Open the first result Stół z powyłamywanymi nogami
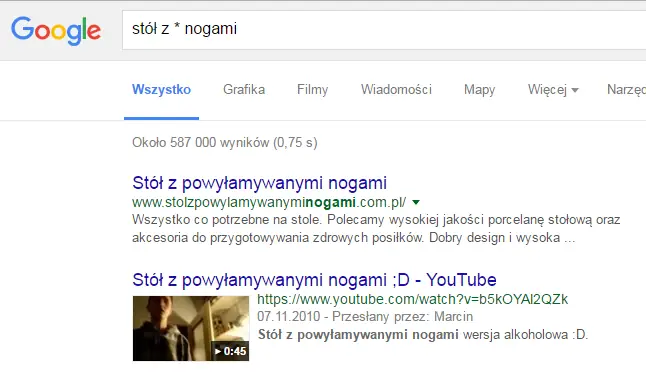 click(260, 183)
